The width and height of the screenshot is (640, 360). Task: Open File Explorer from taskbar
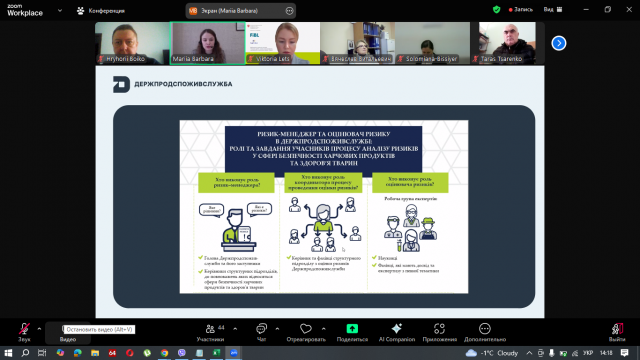click(95, 353)
